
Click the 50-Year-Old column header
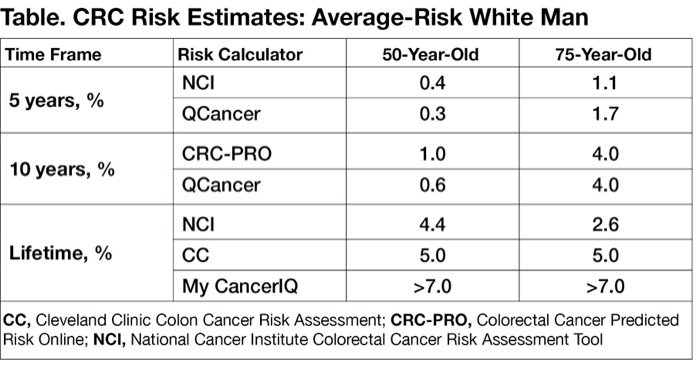tap(430, 54)
